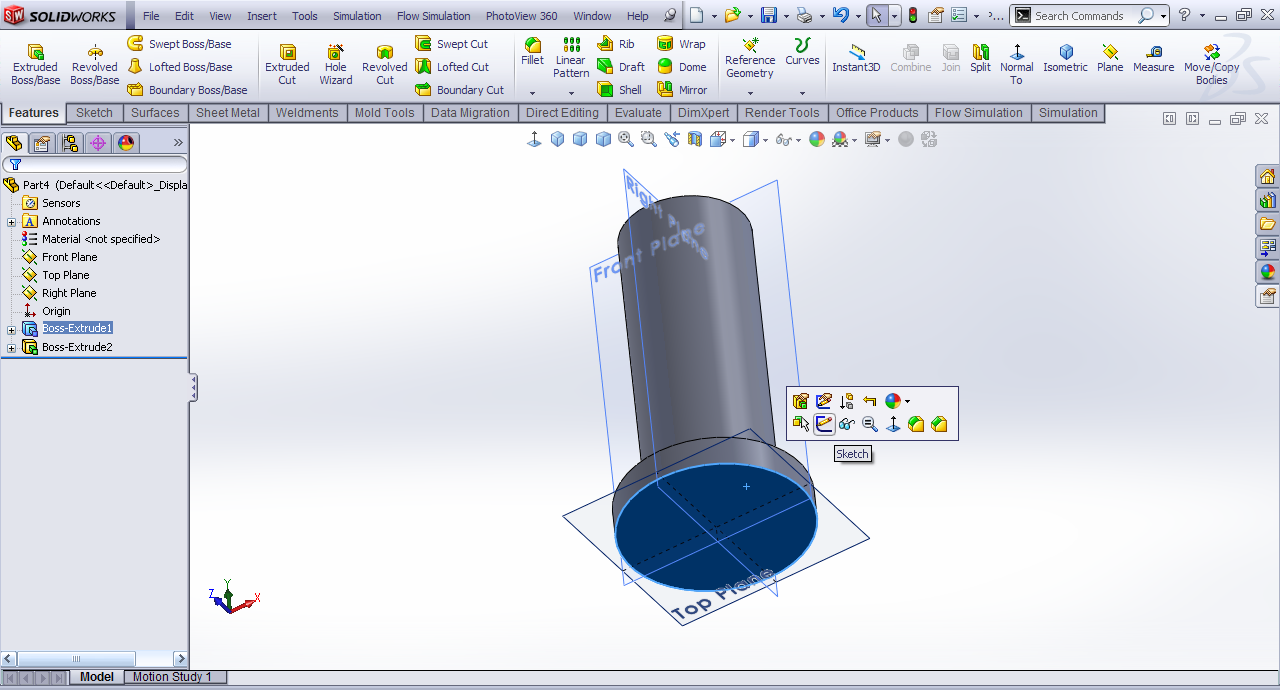
Task: Expand the Boss-Extrude1 tree node
Action: [x=12, y=329]
